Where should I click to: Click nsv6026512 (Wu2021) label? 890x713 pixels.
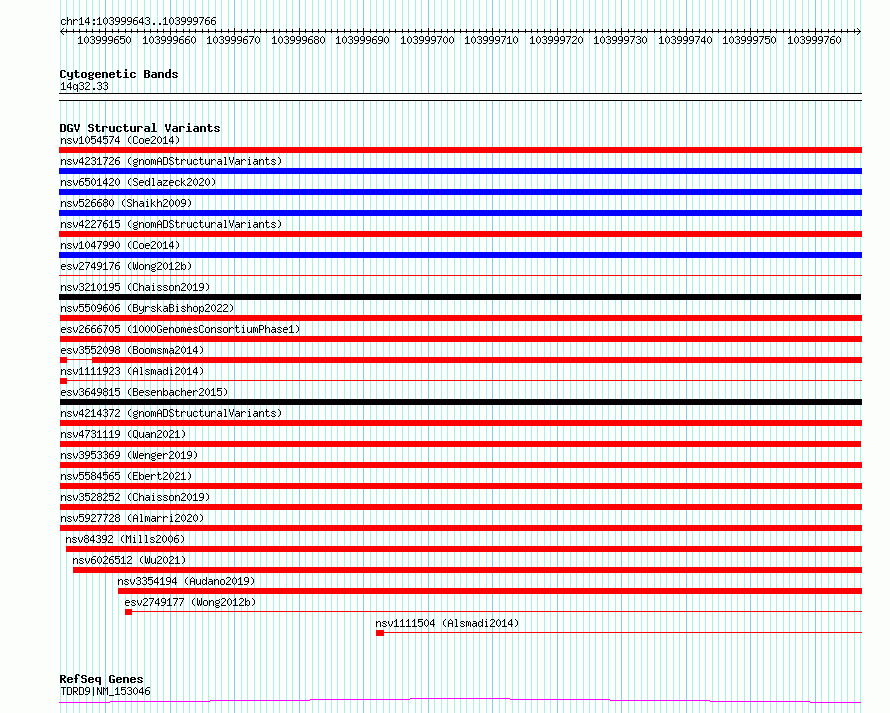(129, 560)
